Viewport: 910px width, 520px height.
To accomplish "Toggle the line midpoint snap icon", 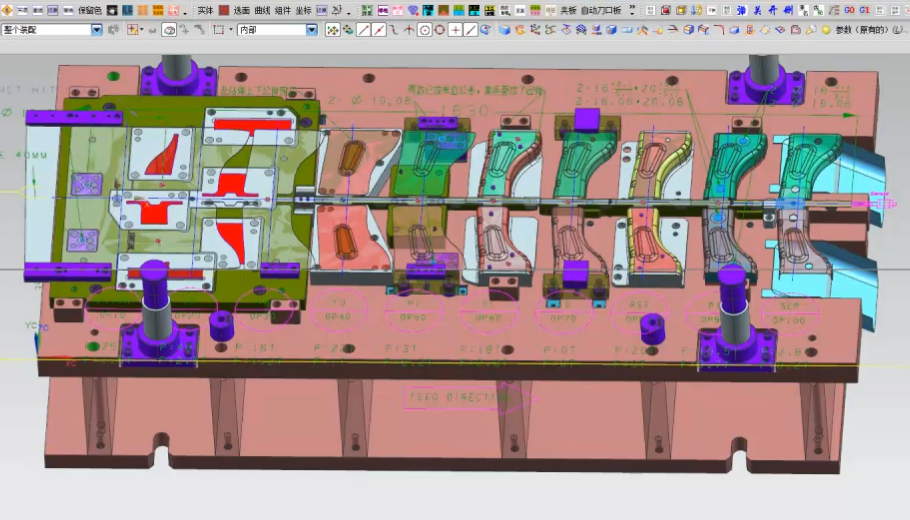I will click(x=379, y=30).
